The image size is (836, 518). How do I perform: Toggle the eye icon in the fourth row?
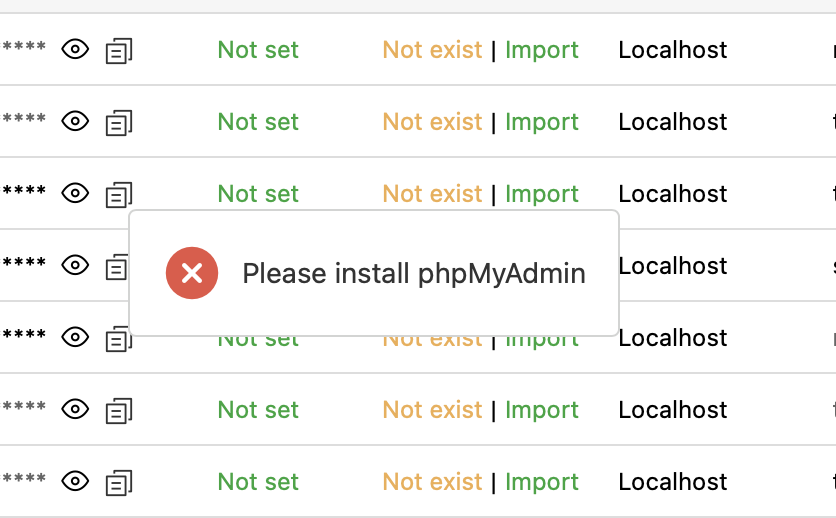[76, 265]
